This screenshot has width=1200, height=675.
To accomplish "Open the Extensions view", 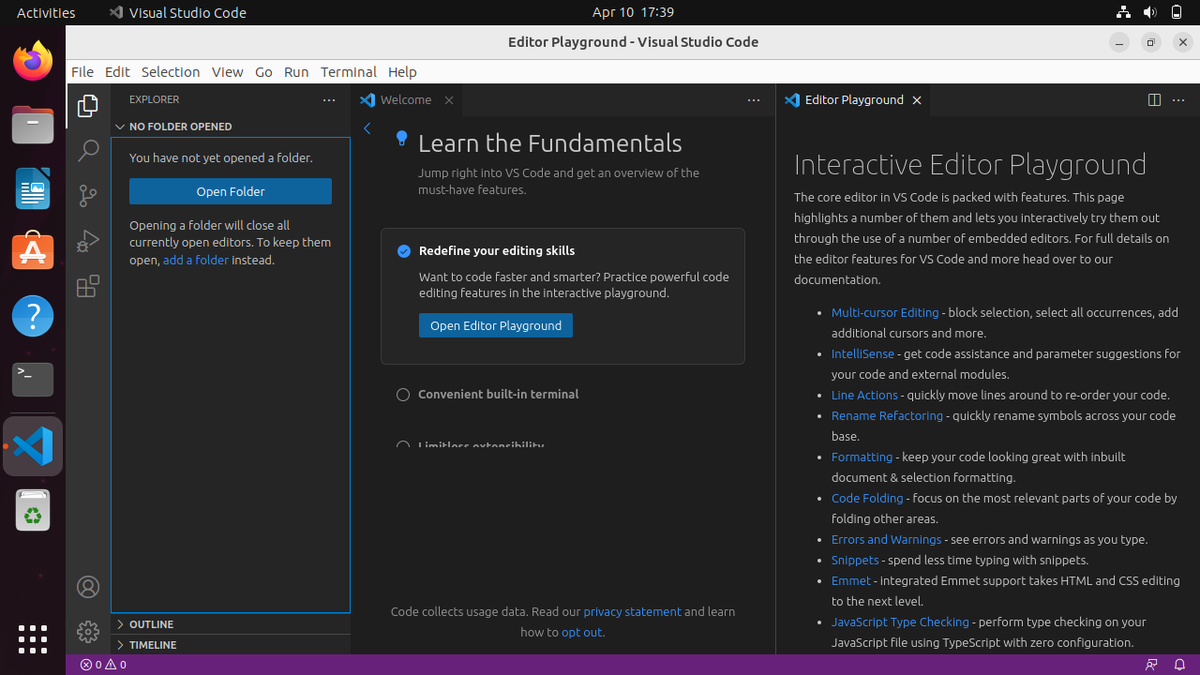I will pos(87,285).
